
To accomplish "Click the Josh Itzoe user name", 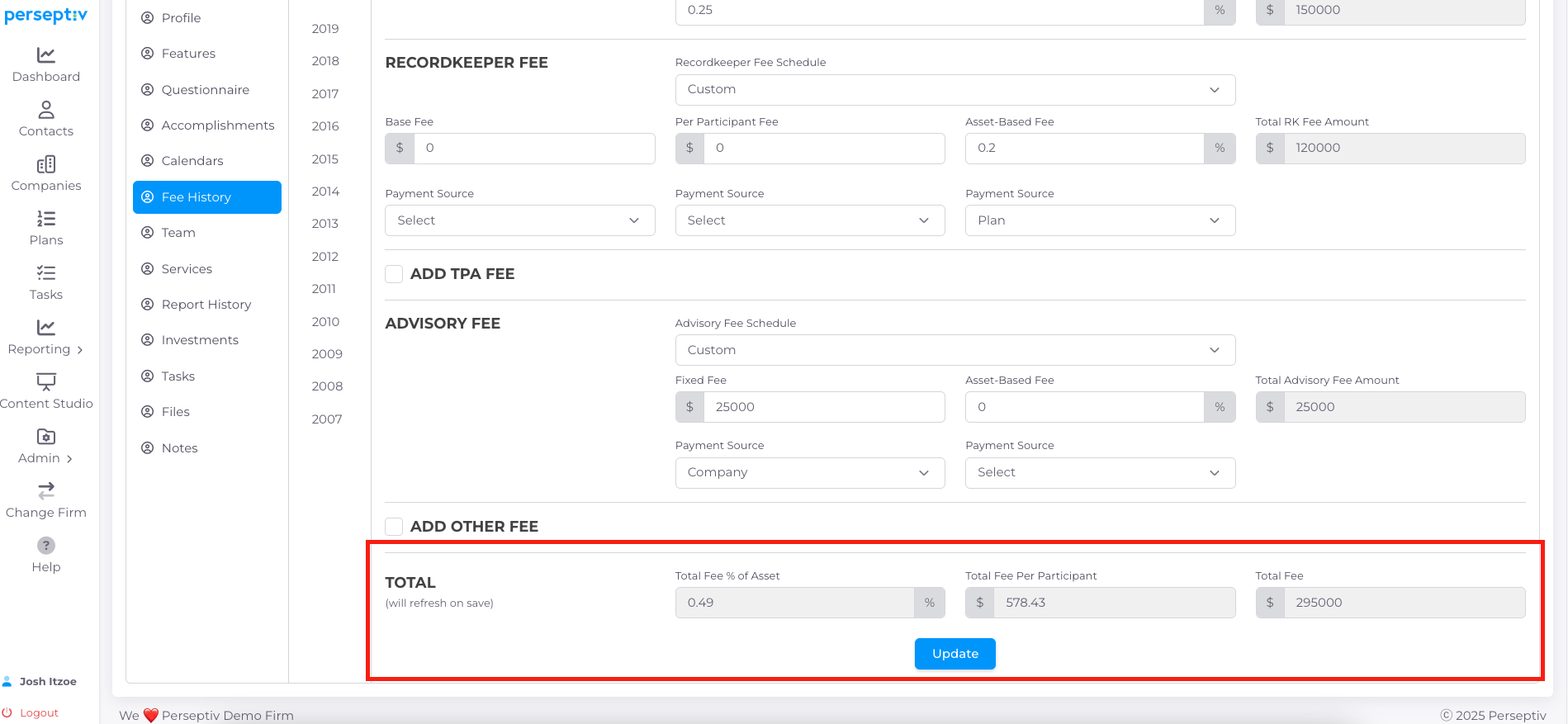I will click(x=48, y=682).
